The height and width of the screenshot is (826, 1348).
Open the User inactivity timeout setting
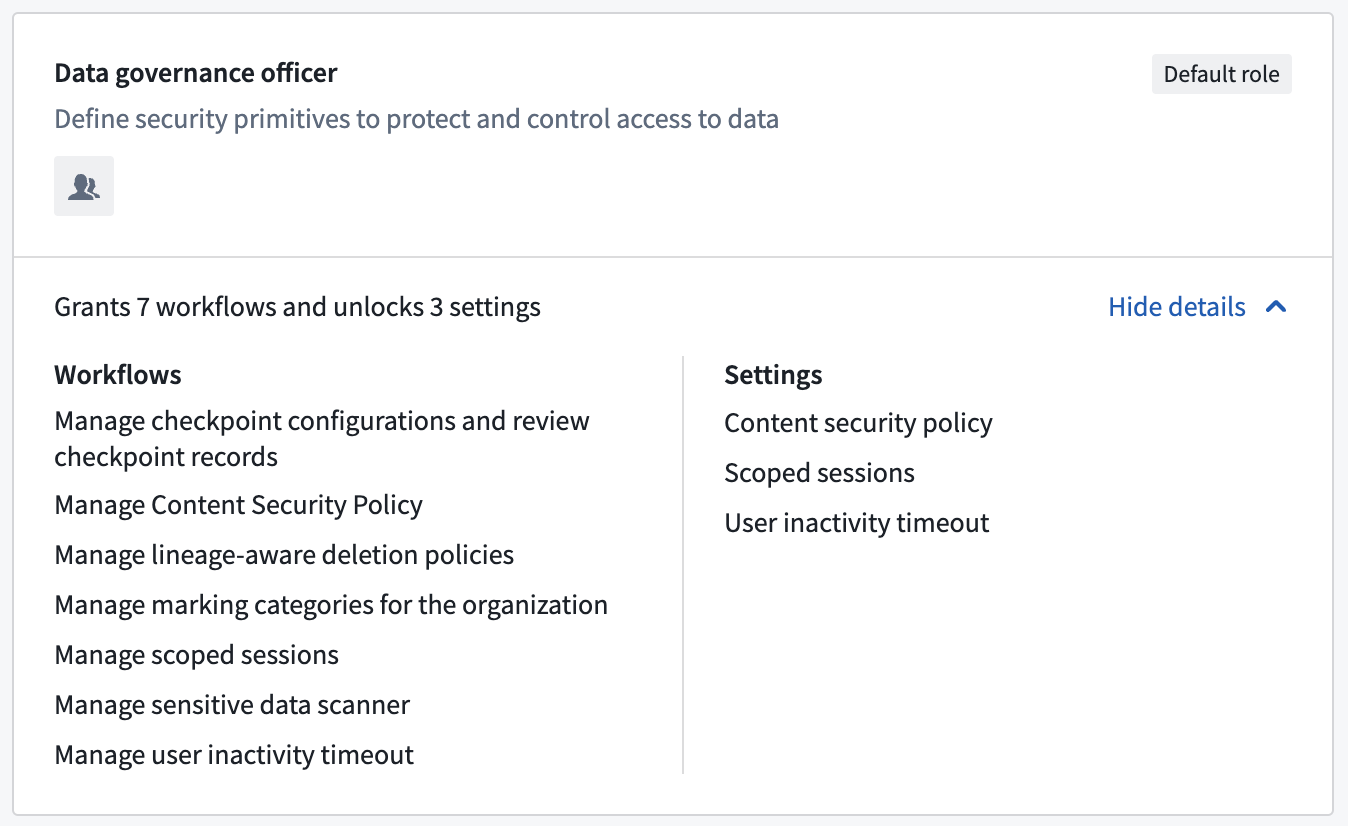(x=856, y=523)
